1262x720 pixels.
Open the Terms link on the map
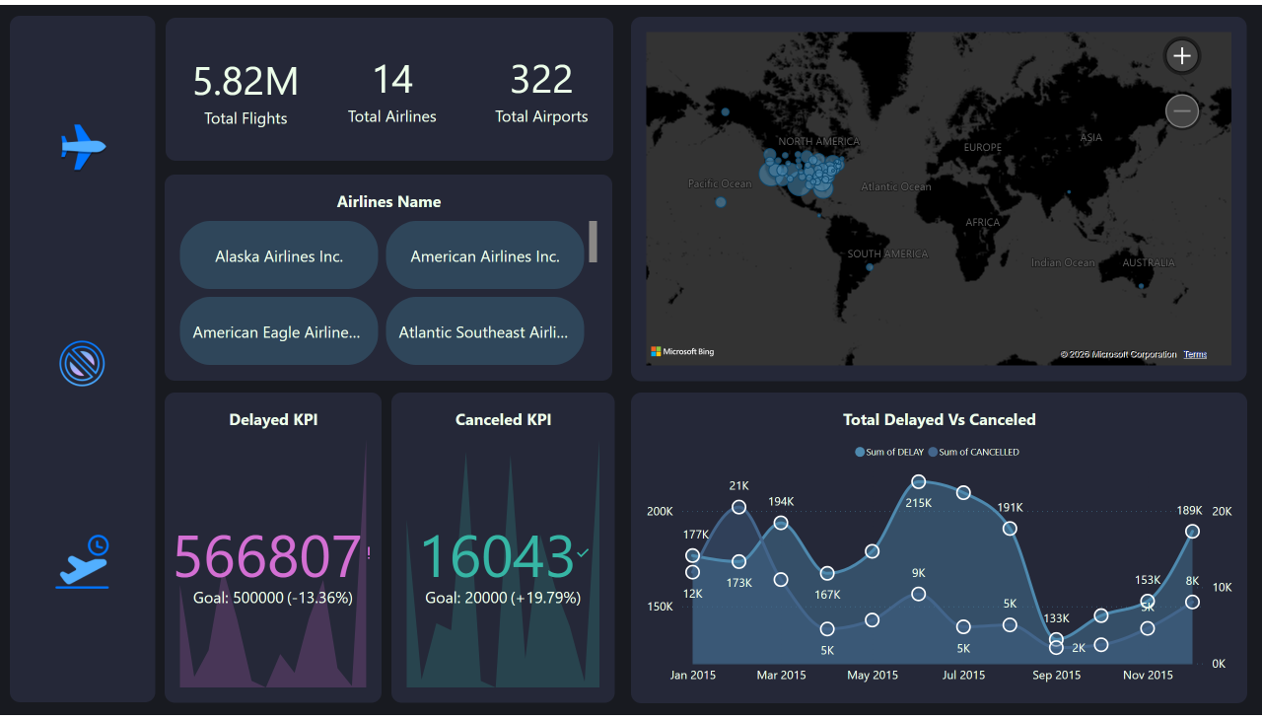[1195, 355]
